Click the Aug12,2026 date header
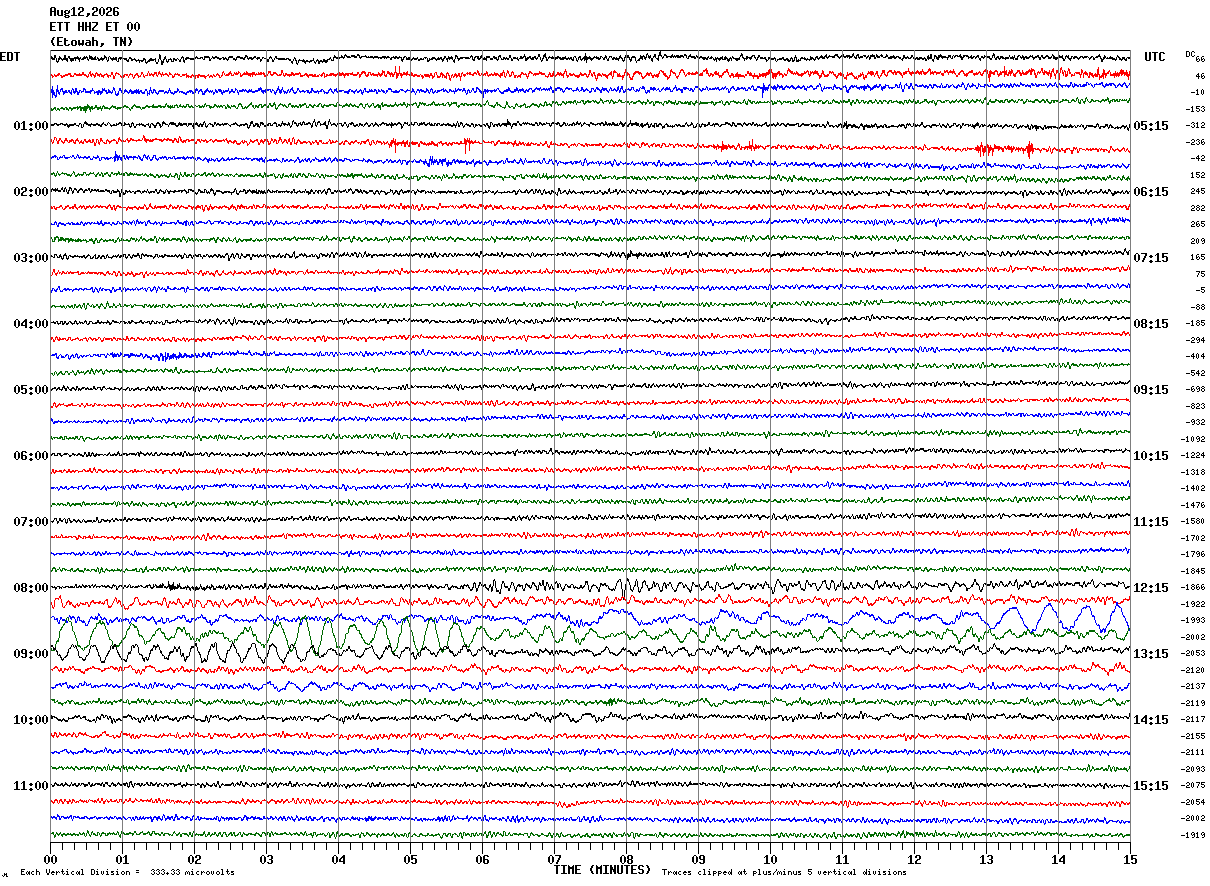The image size is (1210, 886). 84,12
